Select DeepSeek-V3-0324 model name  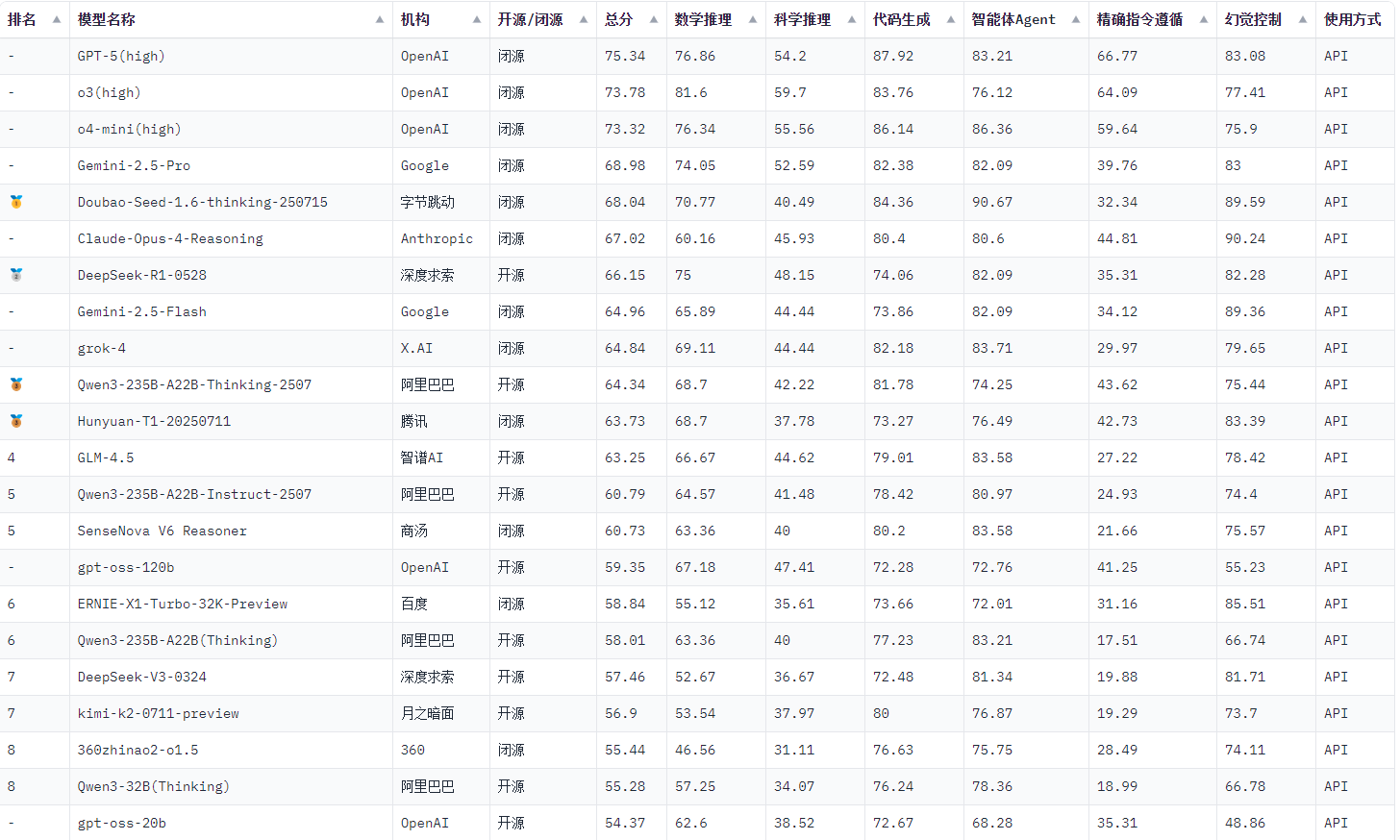tap(142, 677)
